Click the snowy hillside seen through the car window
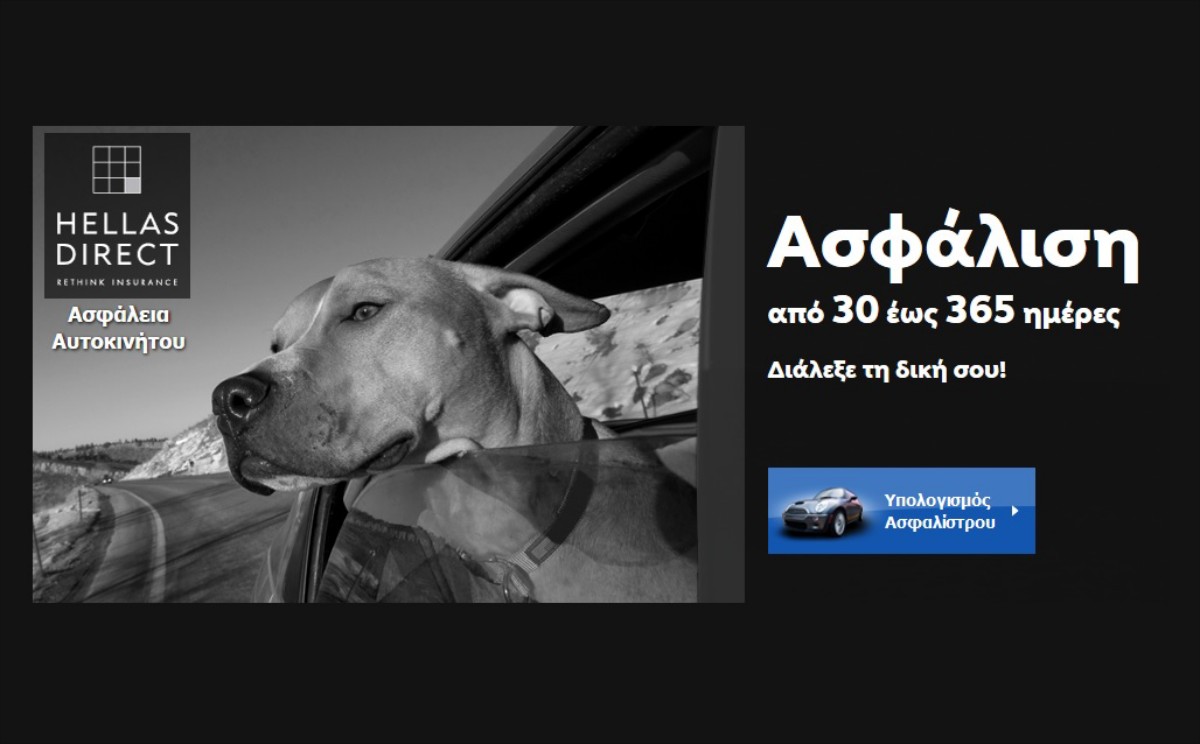Viewport: 1200px width, 744px height. [640, 350]
